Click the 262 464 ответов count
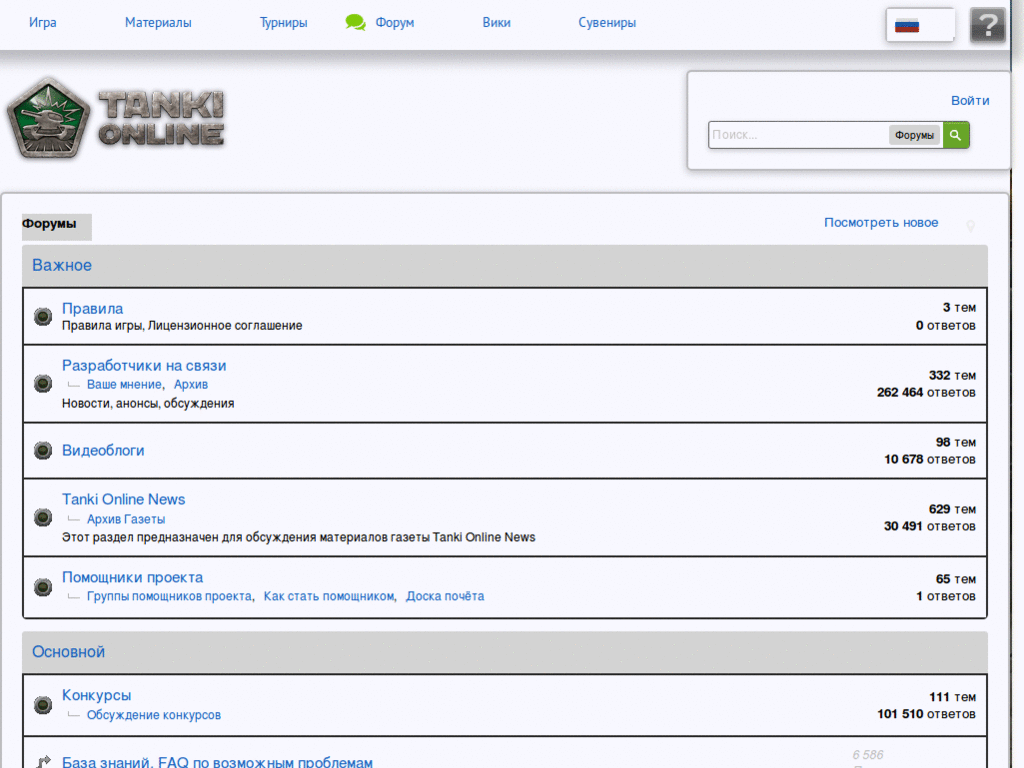Image resolution: width=1024 pixels, height=768 pixels. click(926, 392)
